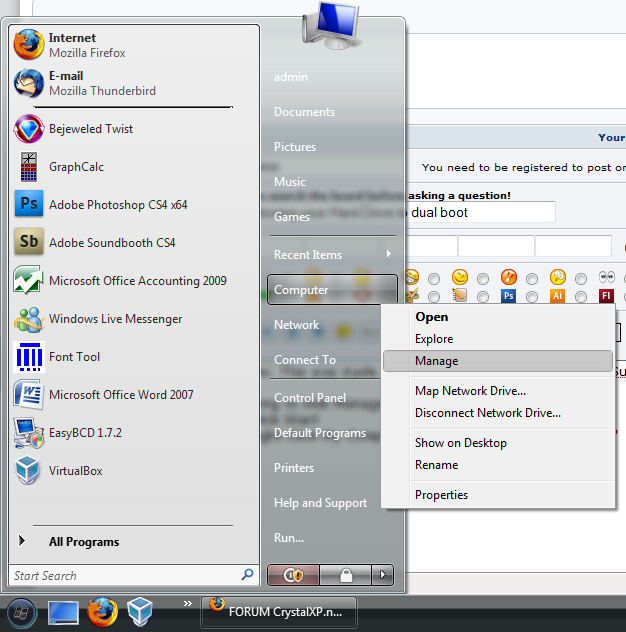Click the magnifier icon in Start Search
The height and width of the screenshot is (632, 626).
pyautogui.click(x=247, y=574)
